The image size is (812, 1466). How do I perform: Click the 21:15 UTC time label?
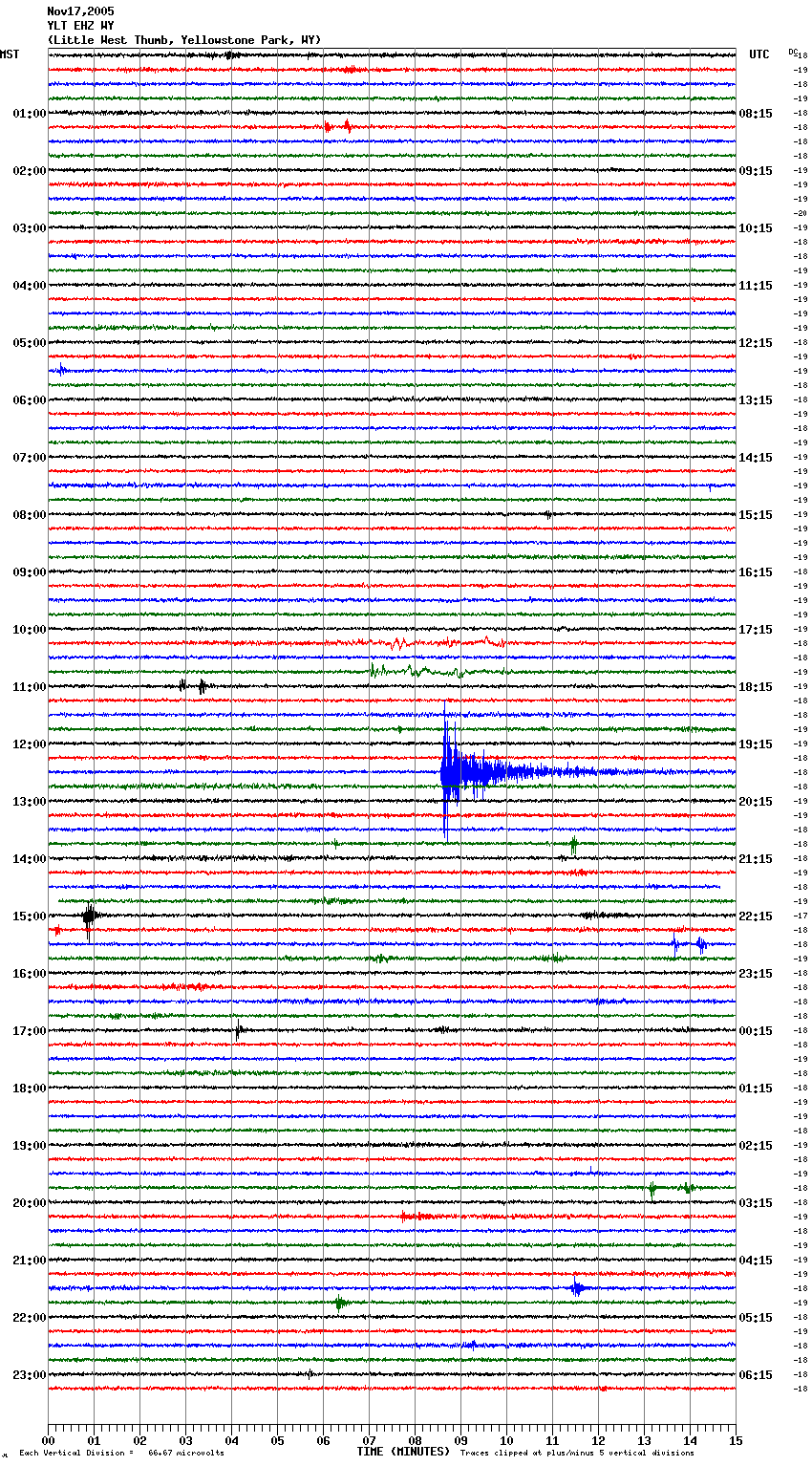click(756, 859)
